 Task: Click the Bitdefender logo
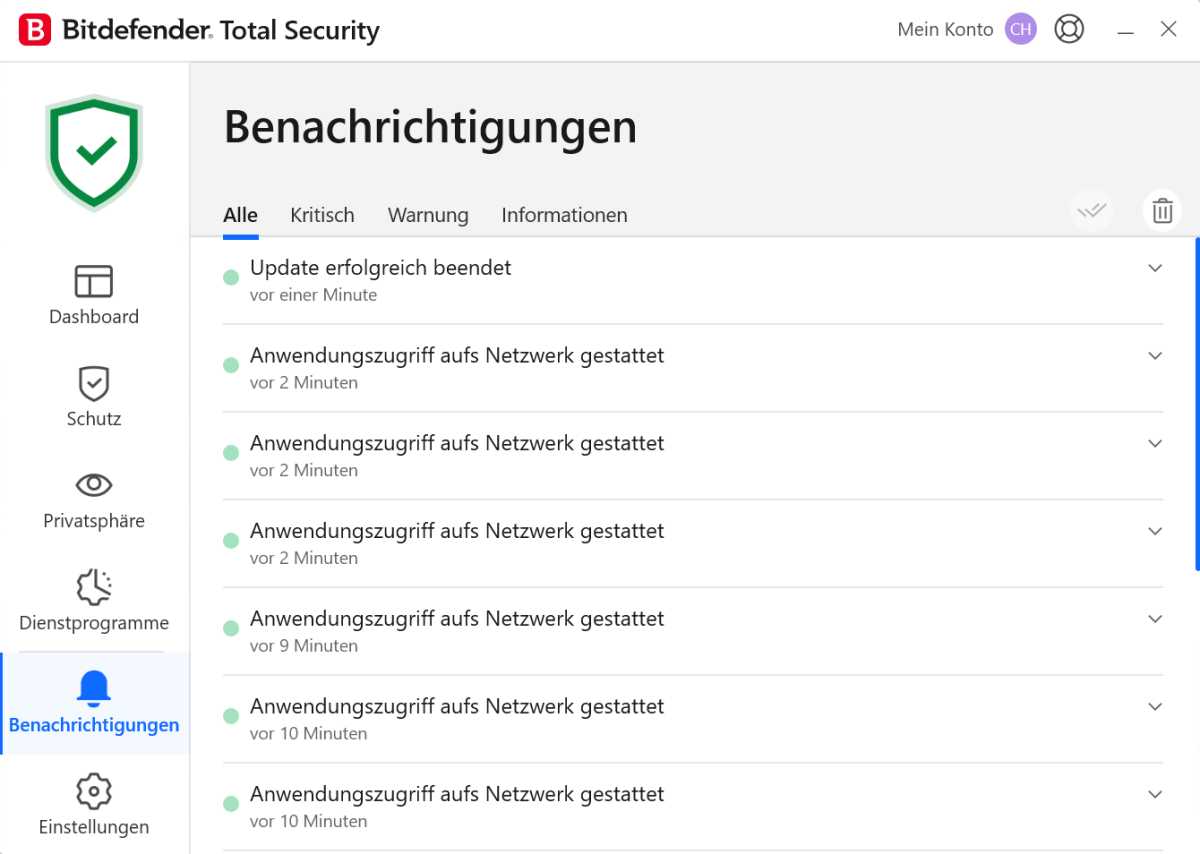[38, 29]
